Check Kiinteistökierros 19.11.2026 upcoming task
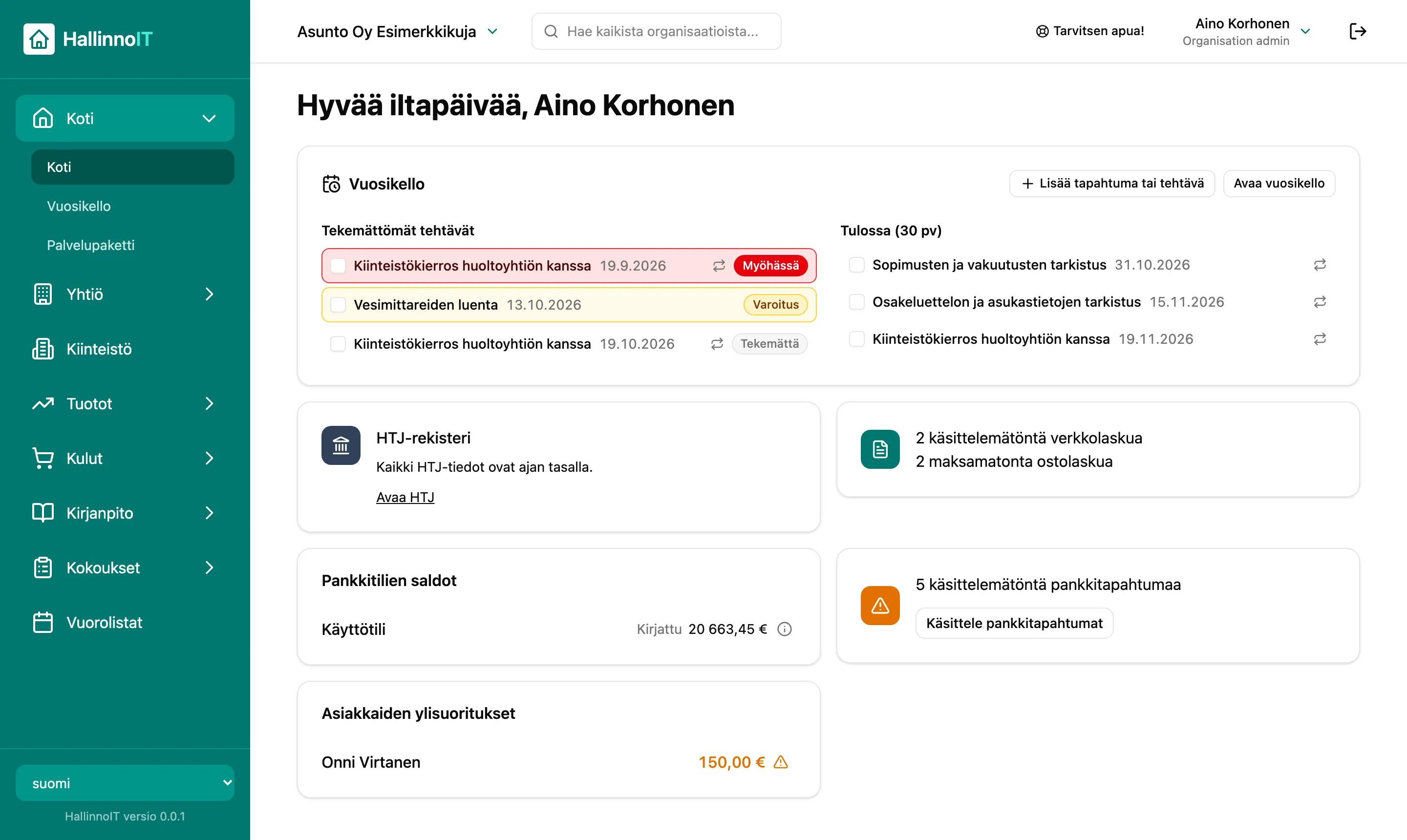Viewport: 1407px width, 840px height. tap(856, 339)
